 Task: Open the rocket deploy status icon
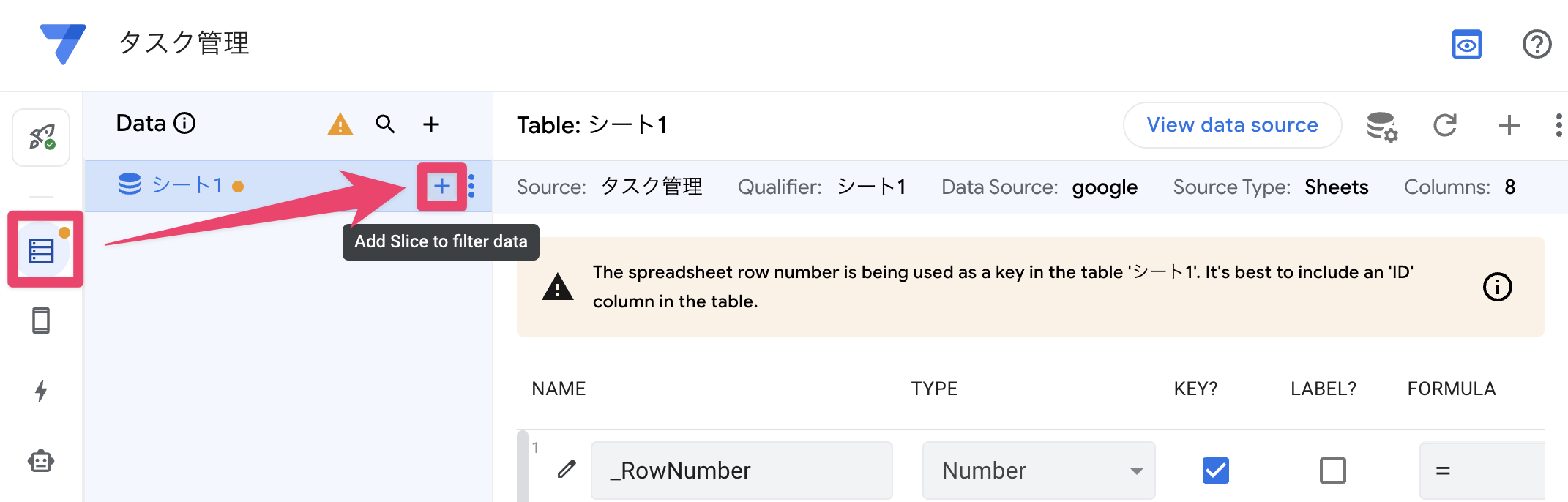(42, 137)
